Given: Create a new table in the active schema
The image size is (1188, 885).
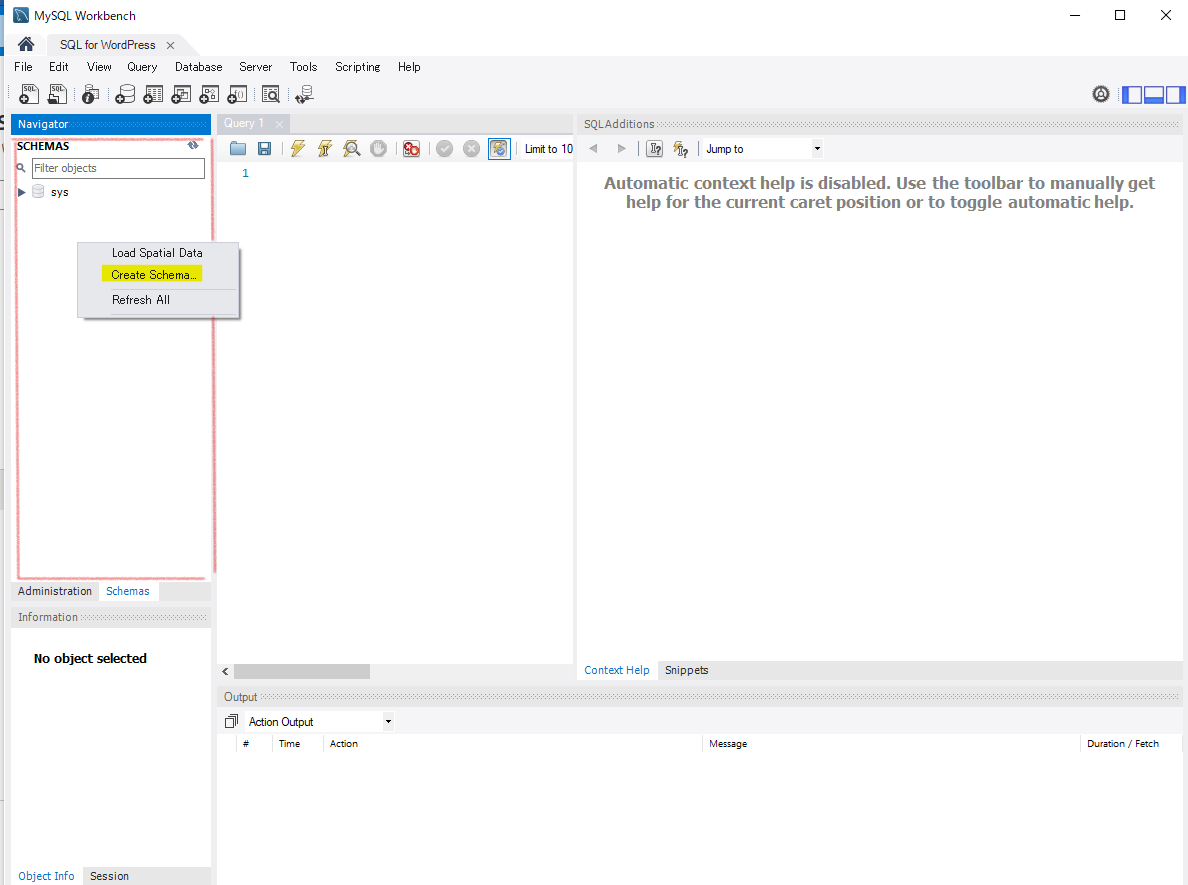Looking at the screenshot, I should click(x=153, y=94).
